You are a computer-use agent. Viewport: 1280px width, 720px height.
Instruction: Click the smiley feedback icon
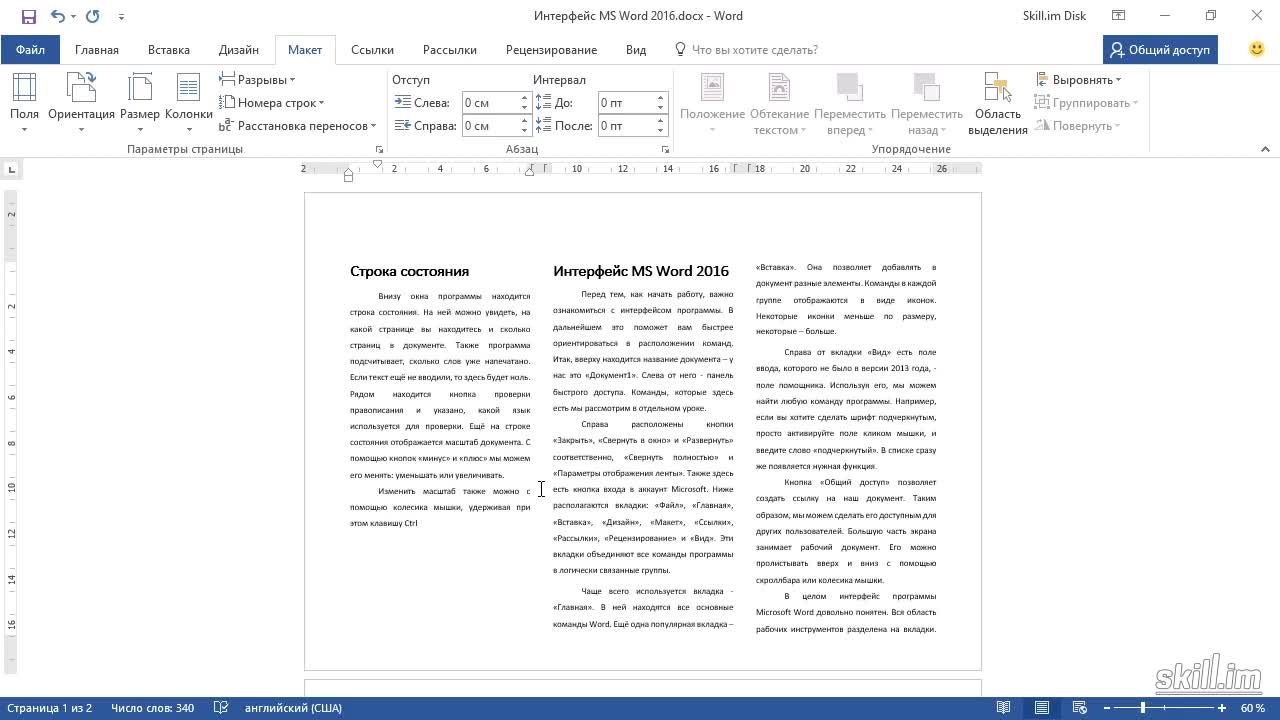pos(1257,49)
